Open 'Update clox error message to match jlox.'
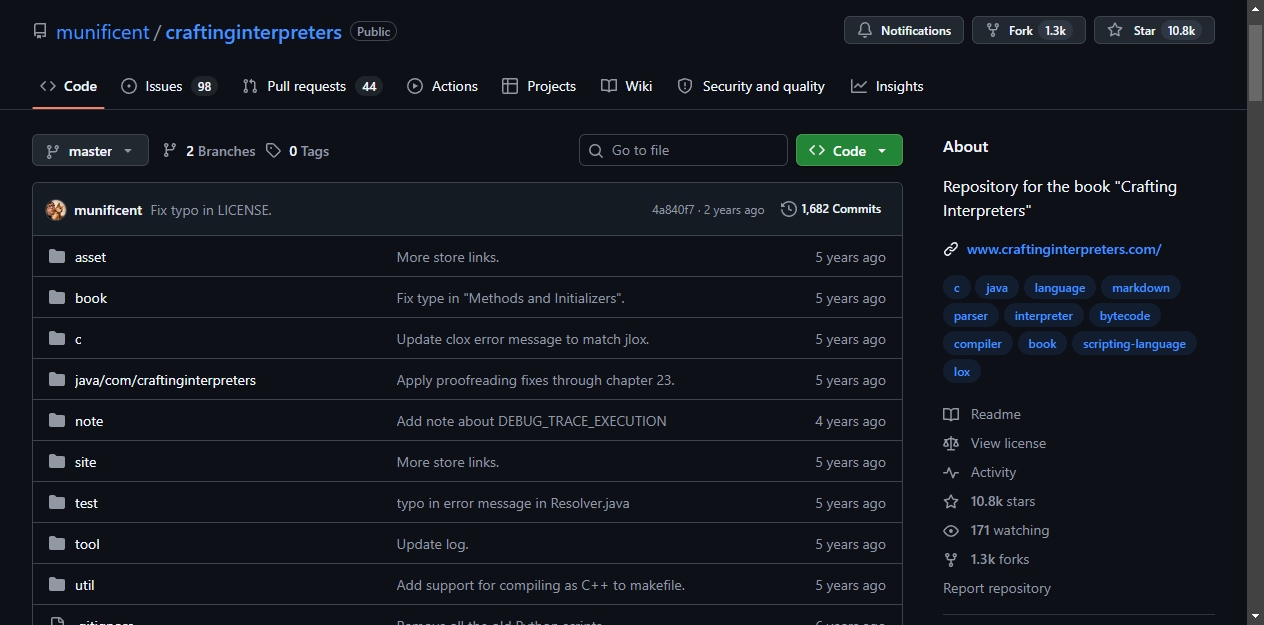 (523, 339)
